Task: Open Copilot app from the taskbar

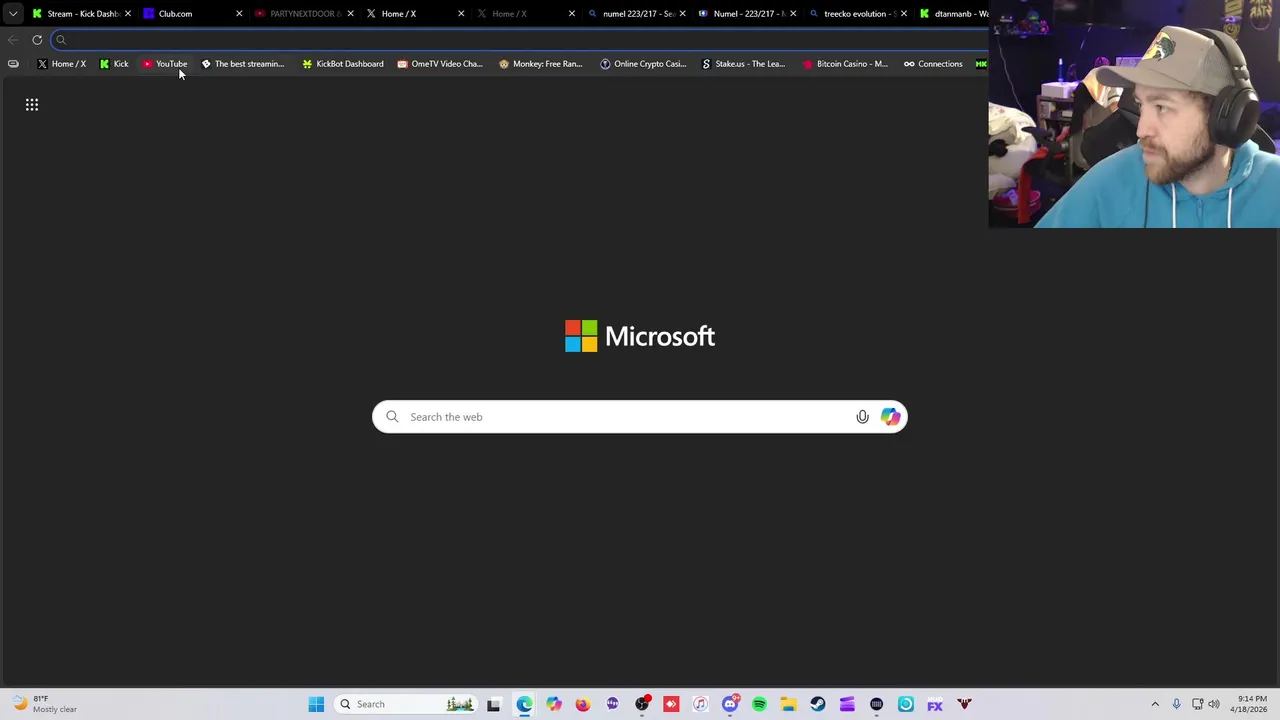Action: click(x=553, y=704)
